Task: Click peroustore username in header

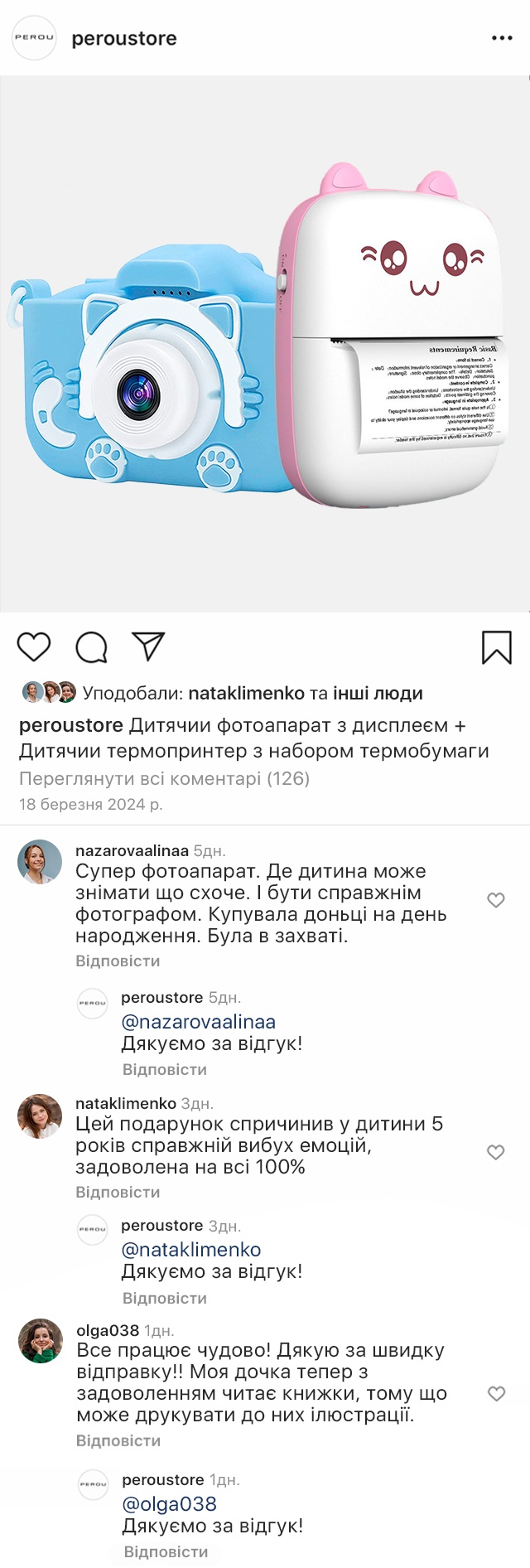Action: click(124, 39)
